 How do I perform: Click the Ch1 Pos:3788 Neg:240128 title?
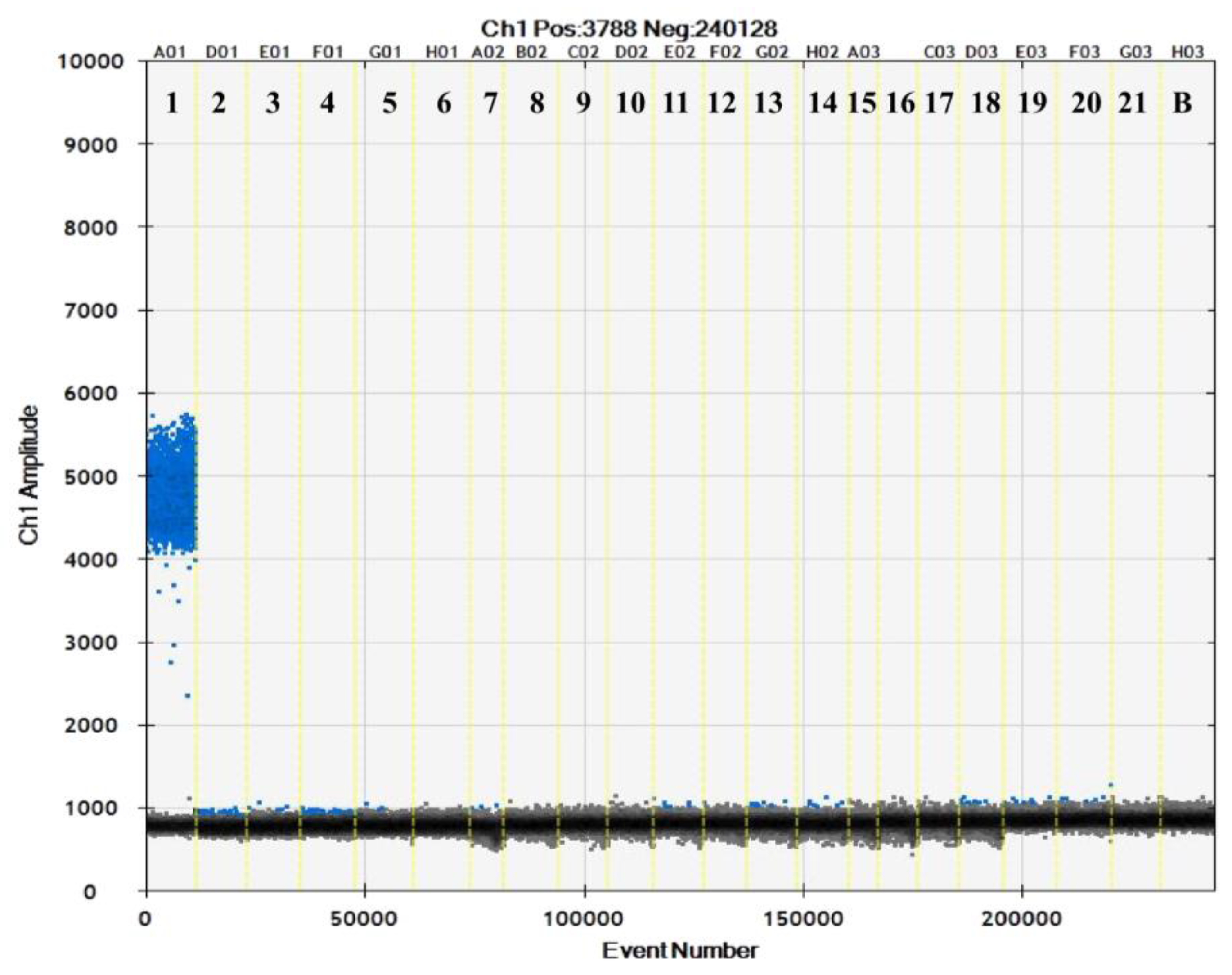pyautogui.click(x=629, y=28)
